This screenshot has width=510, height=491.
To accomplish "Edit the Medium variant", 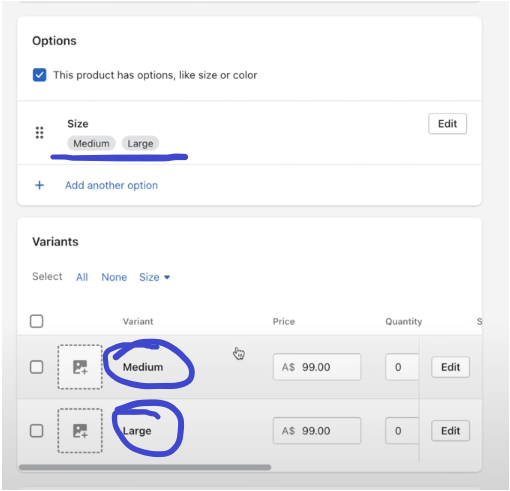I will click(450, 367).
